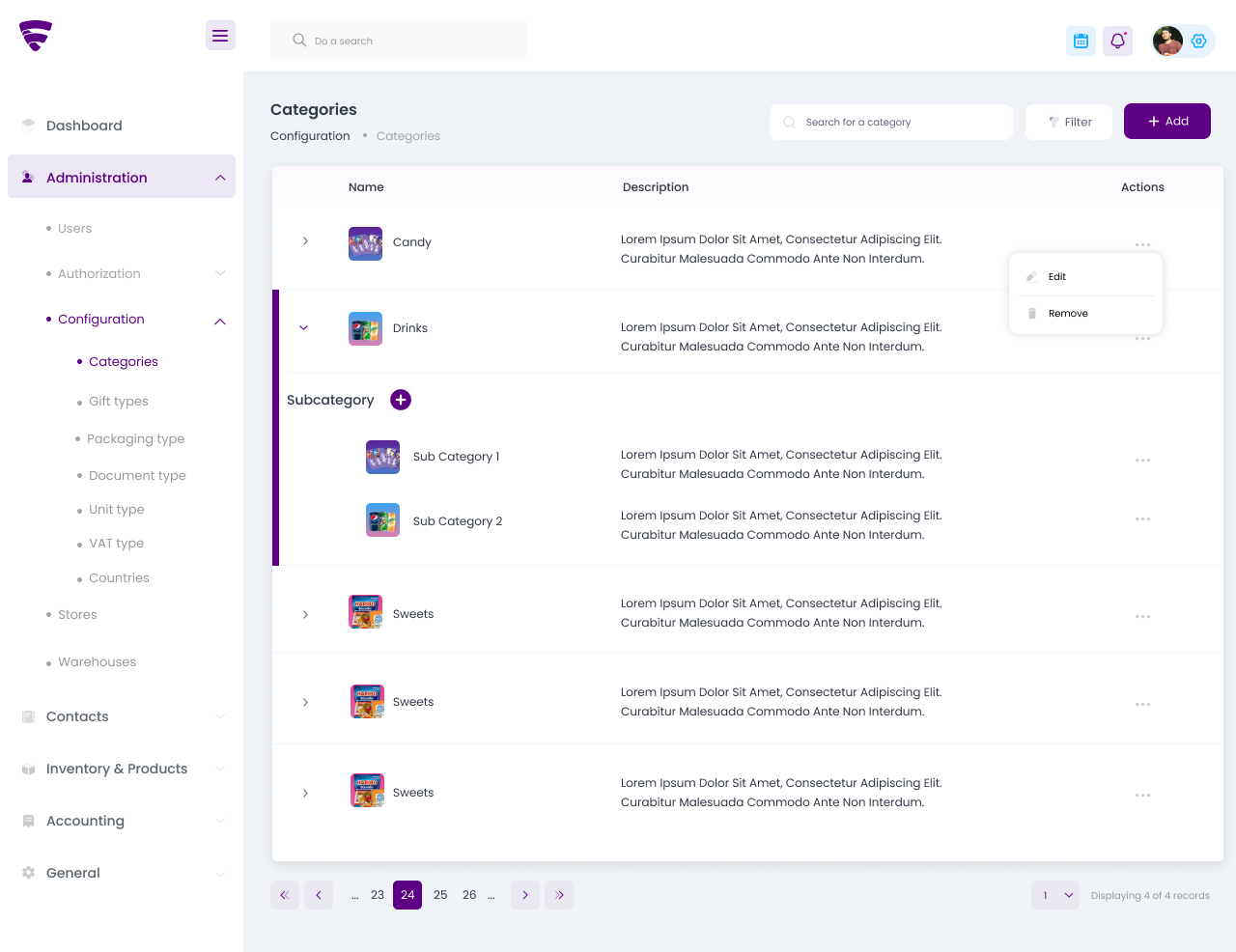
Task: Open Users in the sidebar
Action: [74, 229]
